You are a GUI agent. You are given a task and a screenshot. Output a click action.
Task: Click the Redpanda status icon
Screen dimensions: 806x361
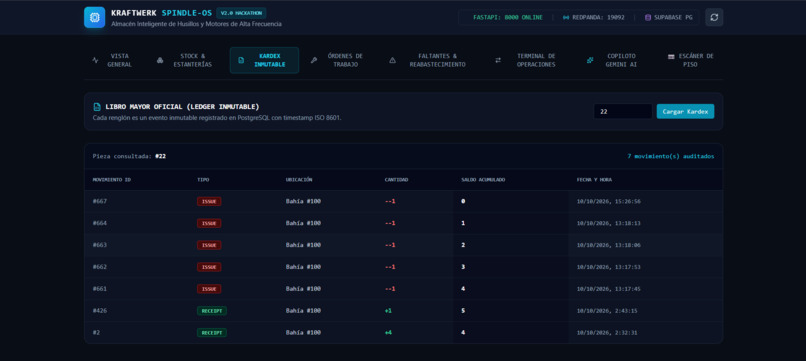566,17
